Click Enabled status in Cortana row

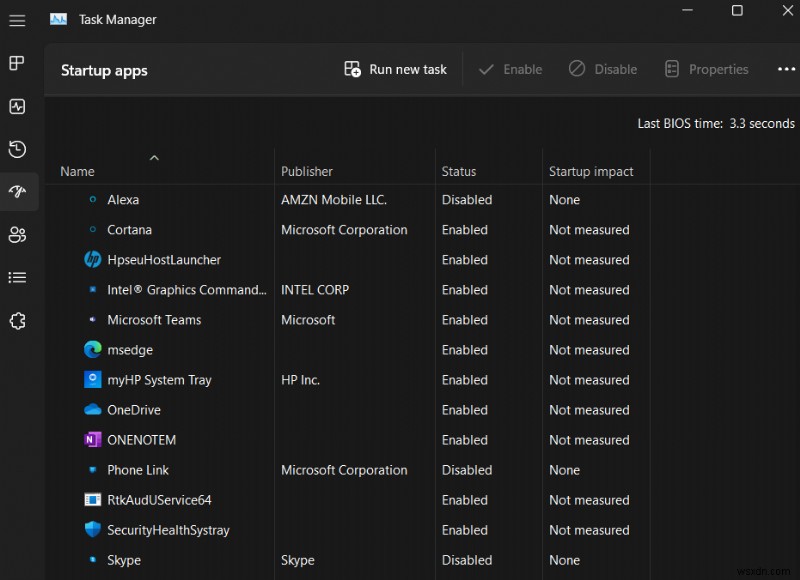coord(465,230)
